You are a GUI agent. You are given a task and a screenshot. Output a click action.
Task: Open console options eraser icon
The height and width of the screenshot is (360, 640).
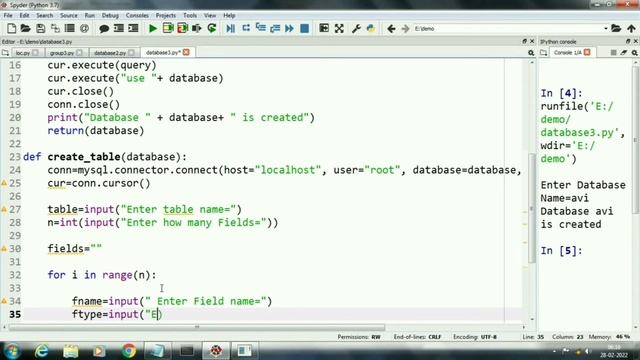(624, 53)
